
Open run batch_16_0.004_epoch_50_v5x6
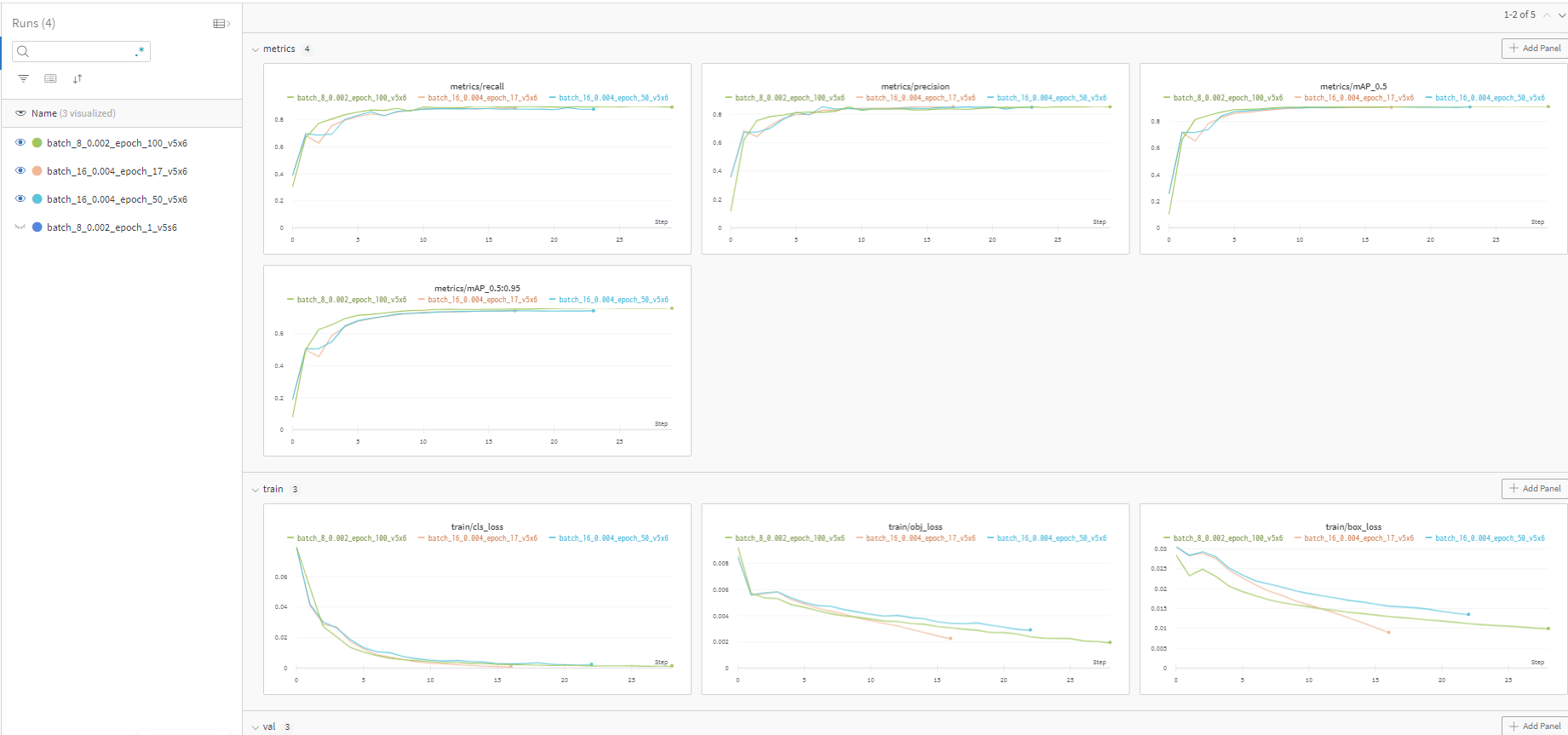tap(117, 199)
